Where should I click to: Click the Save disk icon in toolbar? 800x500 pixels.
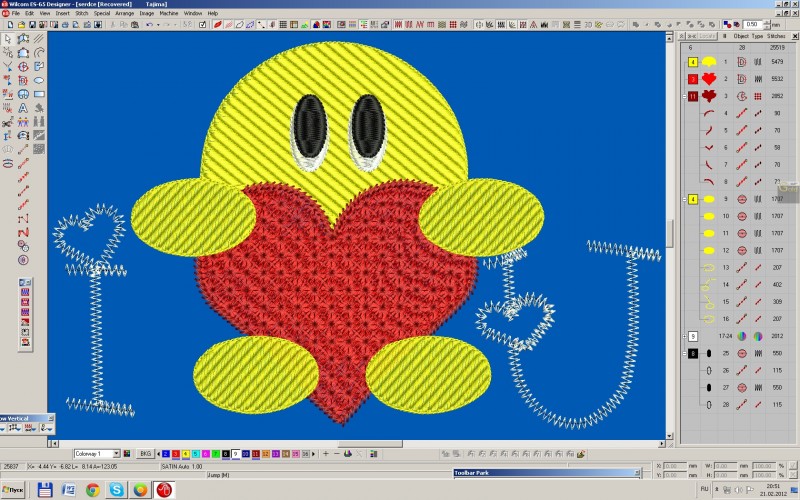32,24
